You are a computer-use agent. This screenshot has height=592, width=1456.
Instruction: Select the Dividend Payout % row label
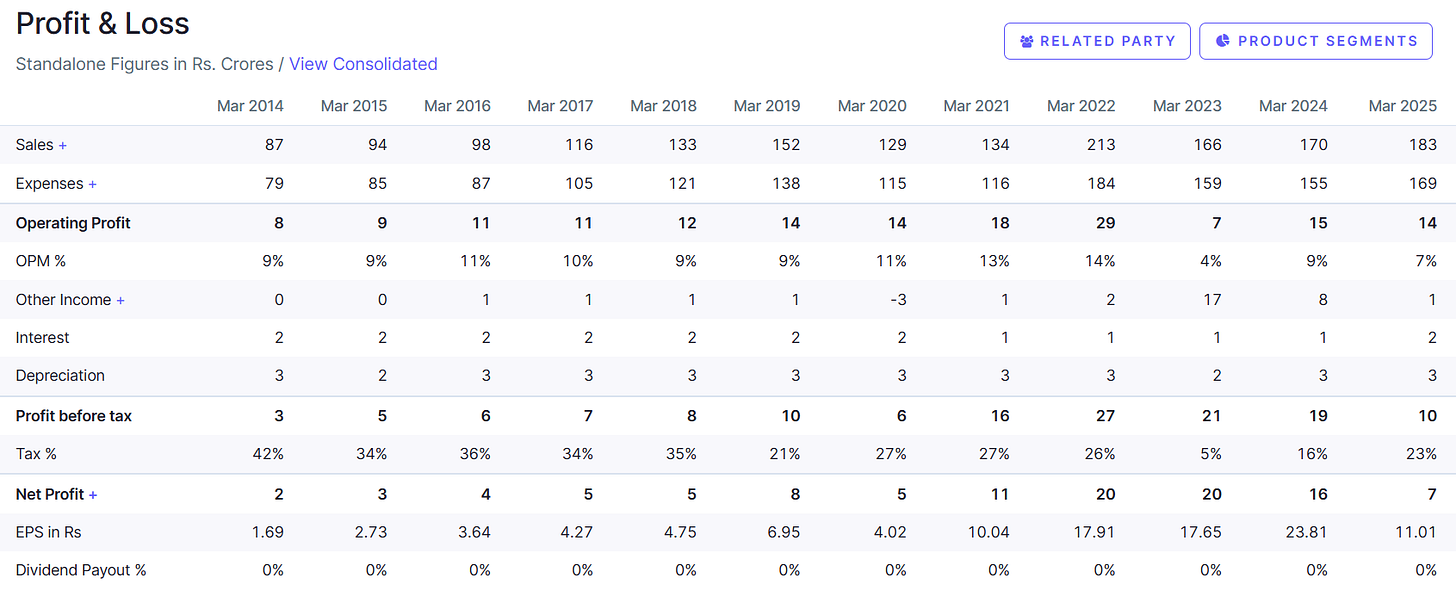click(x=81, y=570)
